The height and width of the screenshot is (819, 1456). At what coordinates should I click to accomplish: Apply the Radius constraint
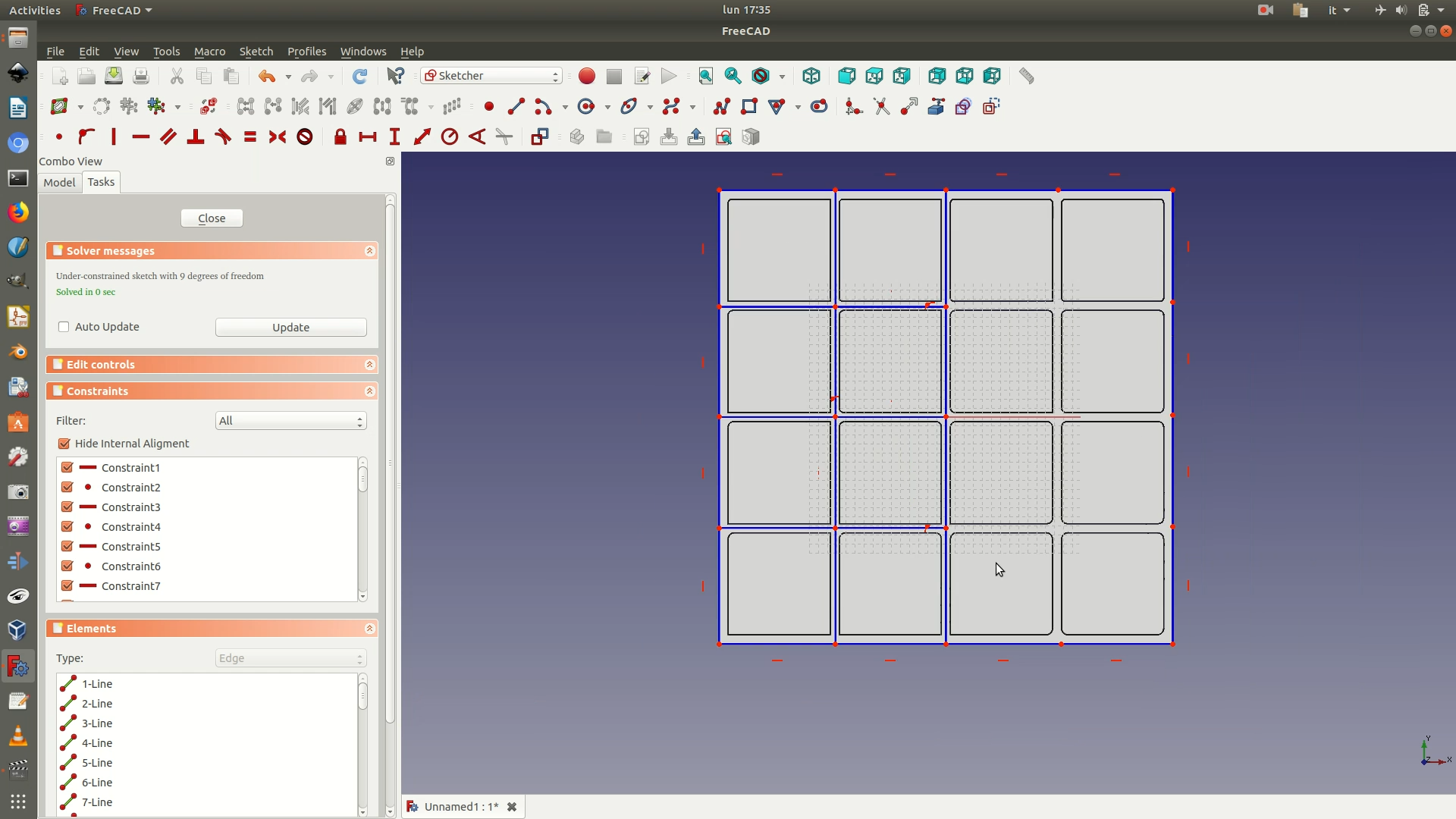[450, 137]
